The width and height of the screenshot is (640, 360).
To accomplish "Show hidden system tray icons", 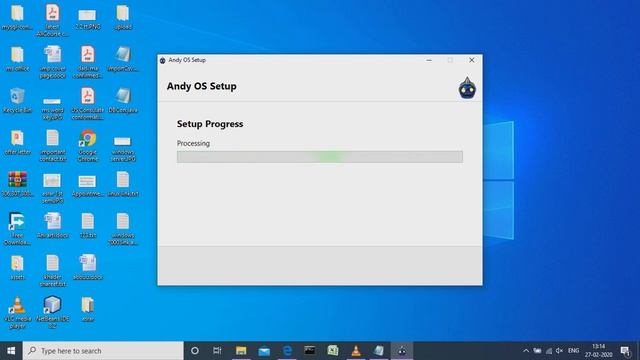I will click(526, 351).
